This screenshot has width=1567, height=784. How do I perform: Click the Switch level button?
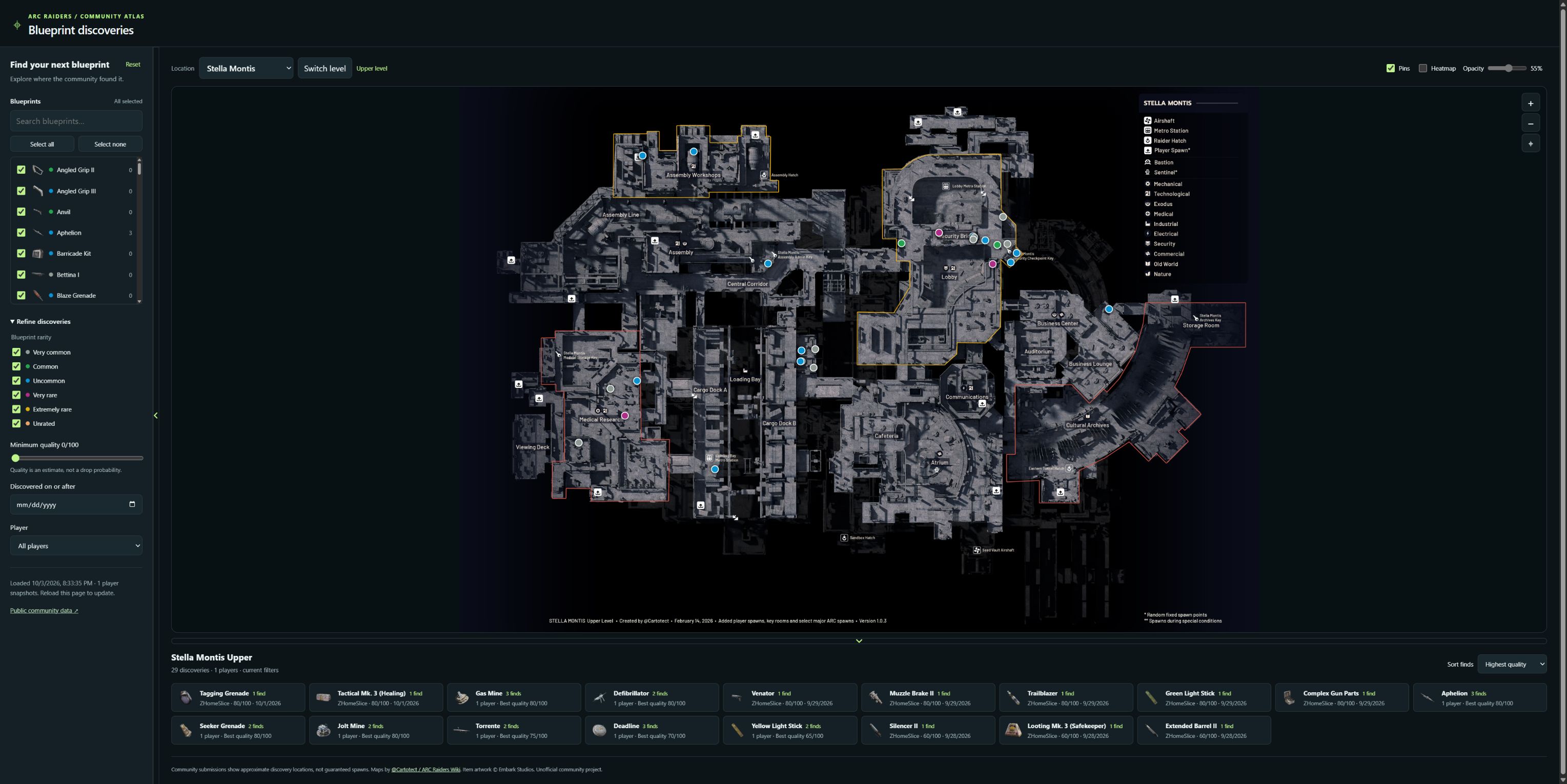(x=325, y=68)
